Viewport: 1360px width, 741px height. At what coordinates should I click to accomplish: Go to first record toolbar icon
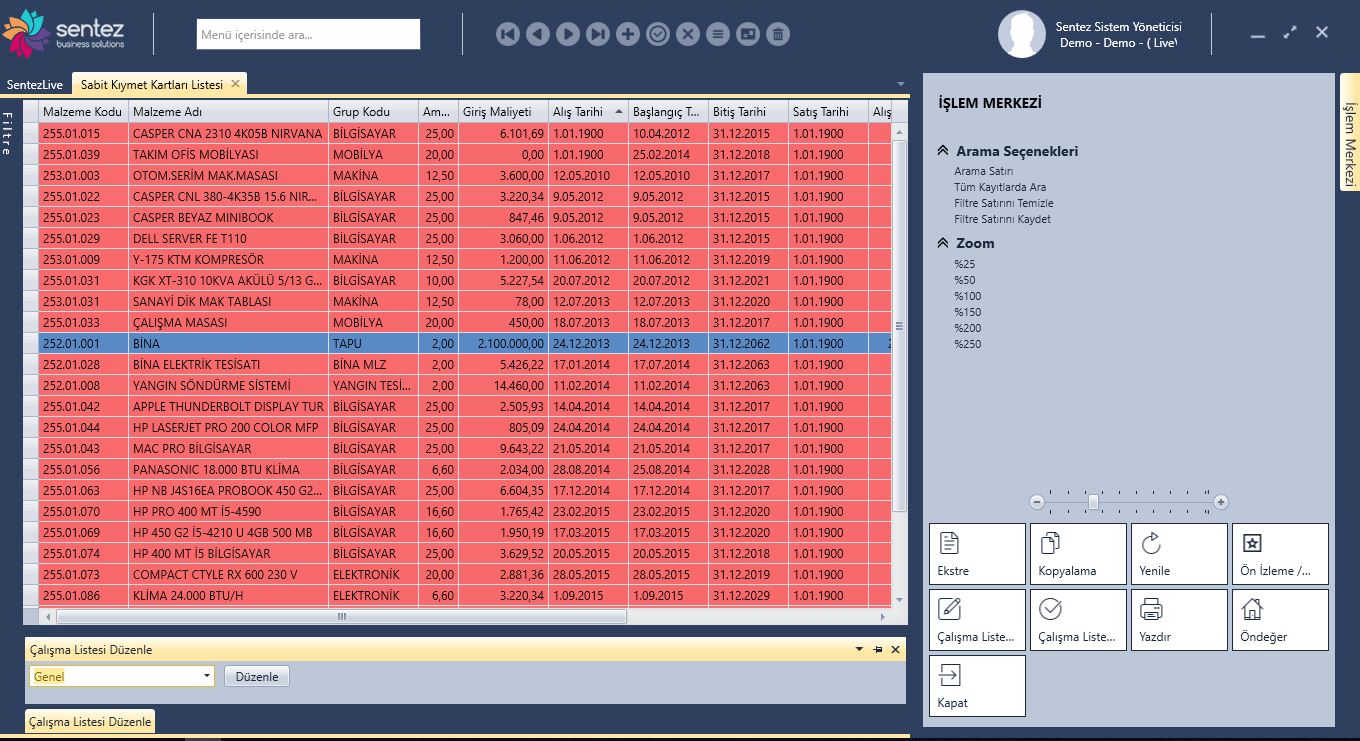508,34
